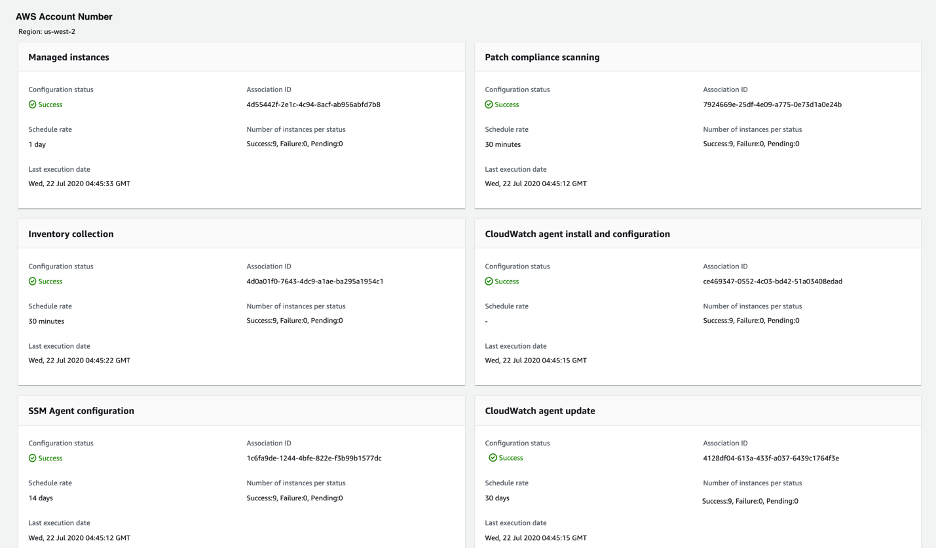Click the association ID beginning with 4128df04

pyautogui.click(x=771, y=458)
